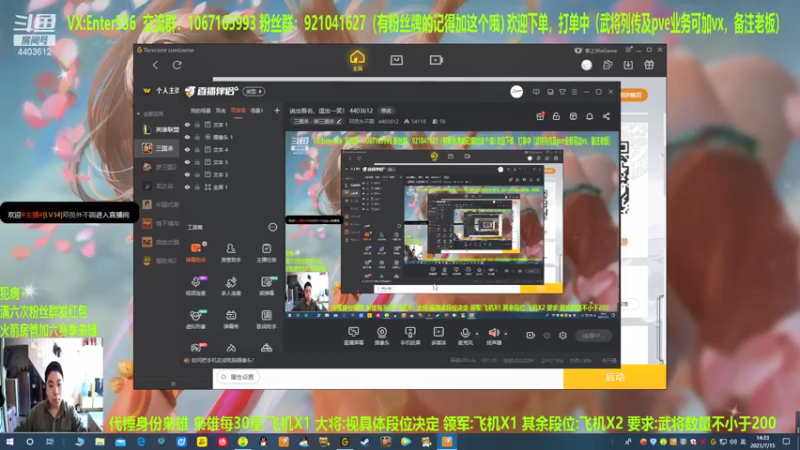Select 三国杀 in the sidebar
Screen dimensions: 800x450
pos(160,148)
